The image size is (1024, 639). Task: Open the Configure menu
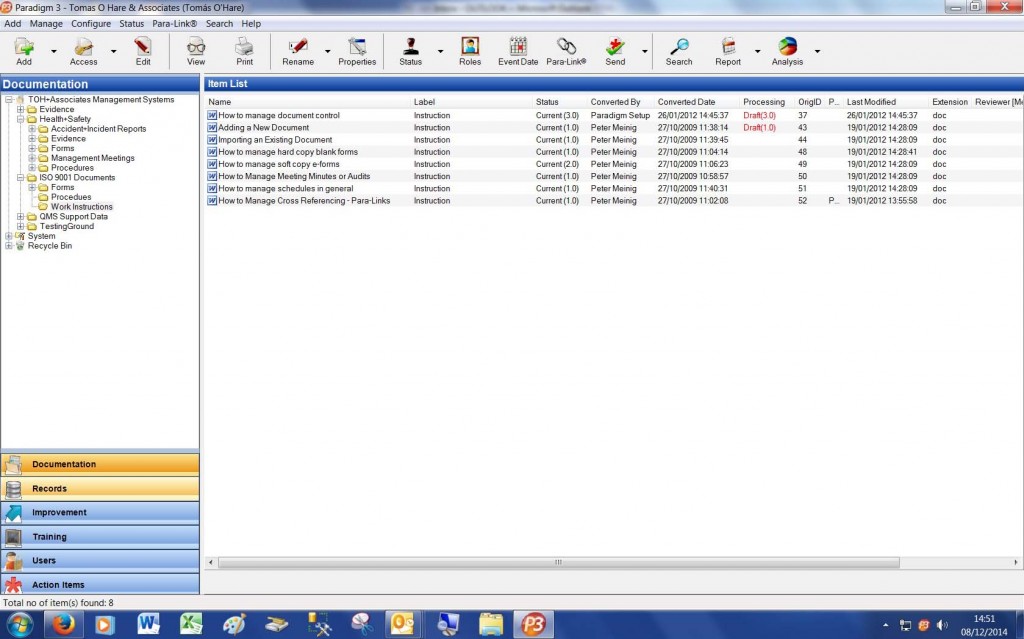pyautogui.click(x=91, y=24)
